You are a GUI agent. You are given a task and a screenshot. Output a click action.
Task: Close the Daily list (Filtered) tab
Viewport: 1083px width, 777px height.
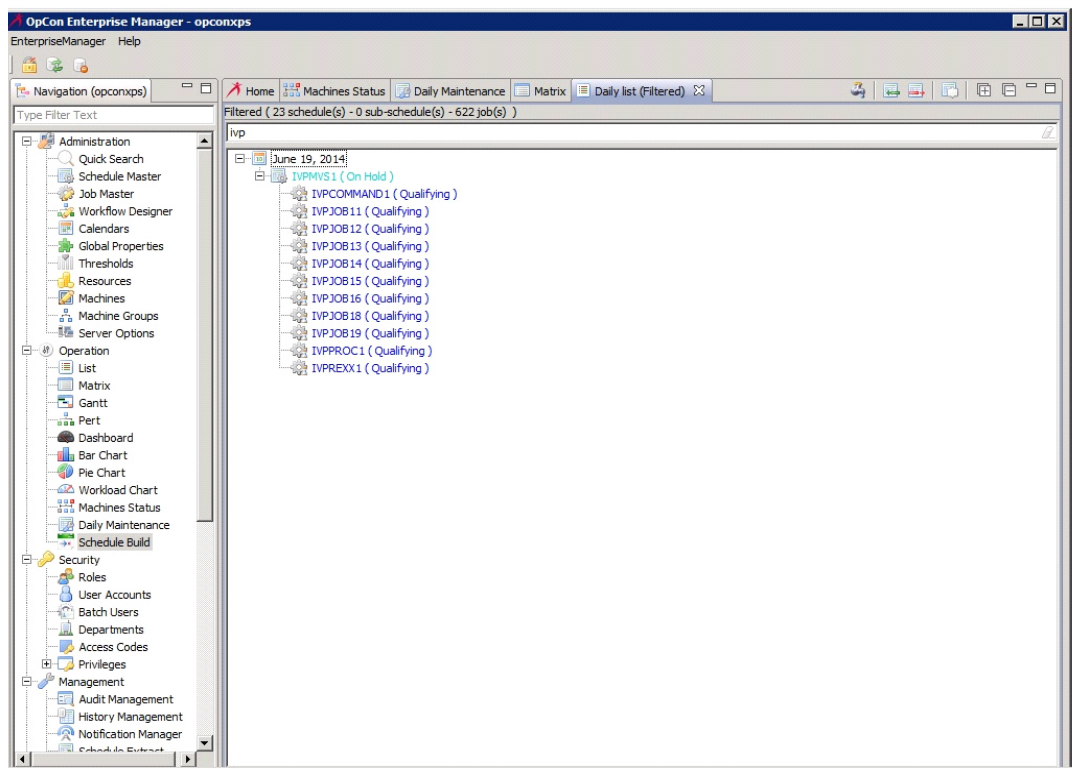pyautogui.click(x=699, y=90)
